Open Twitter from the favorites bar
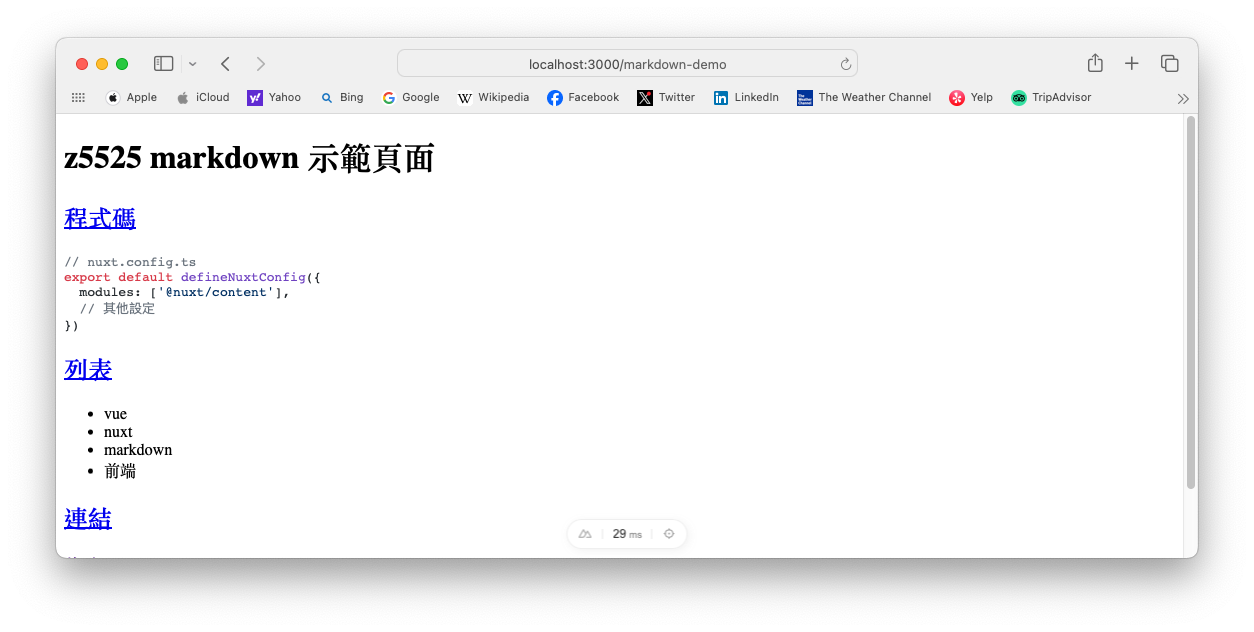The width and height of the screenshot is (1254, 632). coord(665,97)
